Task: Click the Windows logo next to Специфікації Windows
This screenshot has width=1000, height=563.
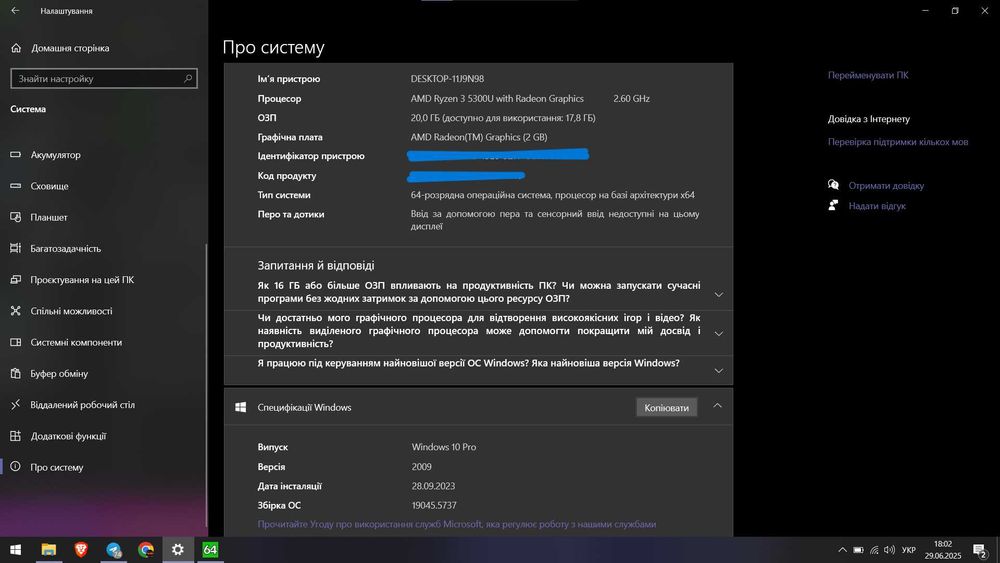Action: (240, 407)
